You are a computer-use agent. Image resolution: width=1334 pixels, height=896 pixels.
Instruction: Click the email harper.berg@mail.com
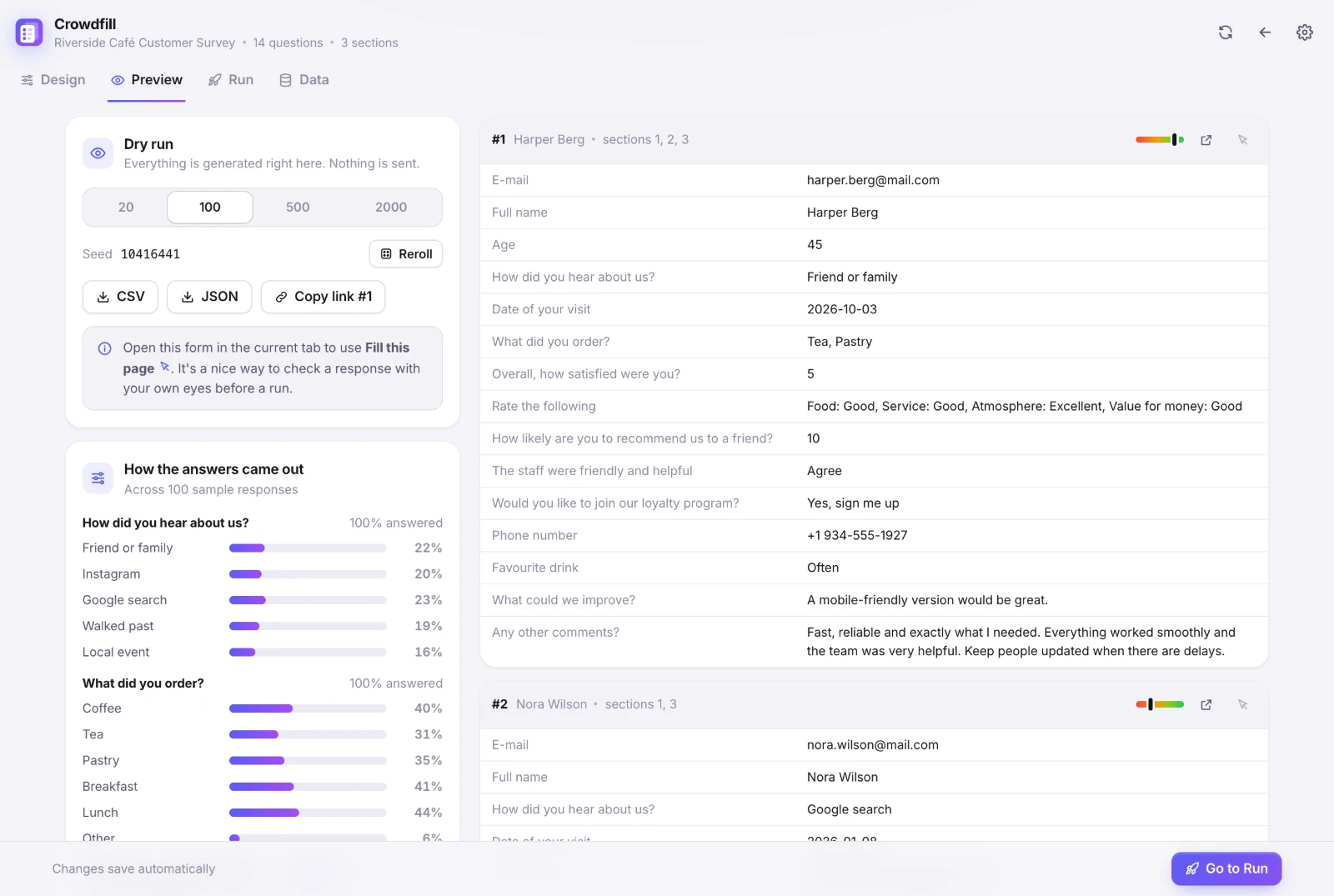tap(873, 180)
